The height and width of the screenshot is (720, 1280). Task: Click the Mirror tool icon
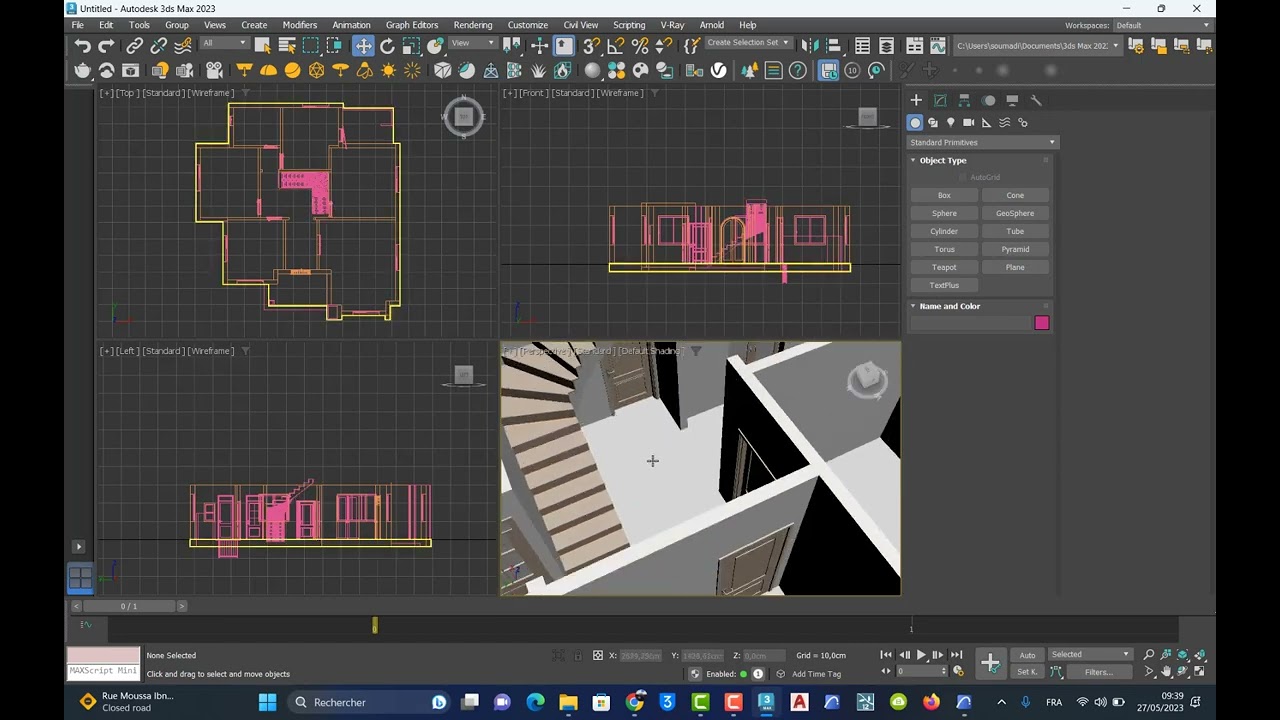(x=809, y=46)
